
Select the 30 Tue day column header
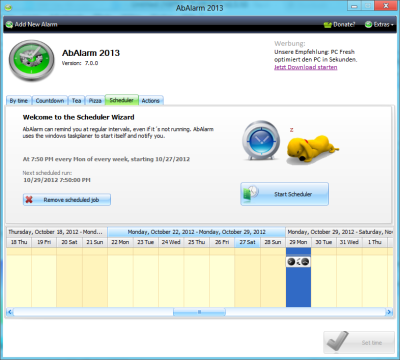(x=324, y=242)
